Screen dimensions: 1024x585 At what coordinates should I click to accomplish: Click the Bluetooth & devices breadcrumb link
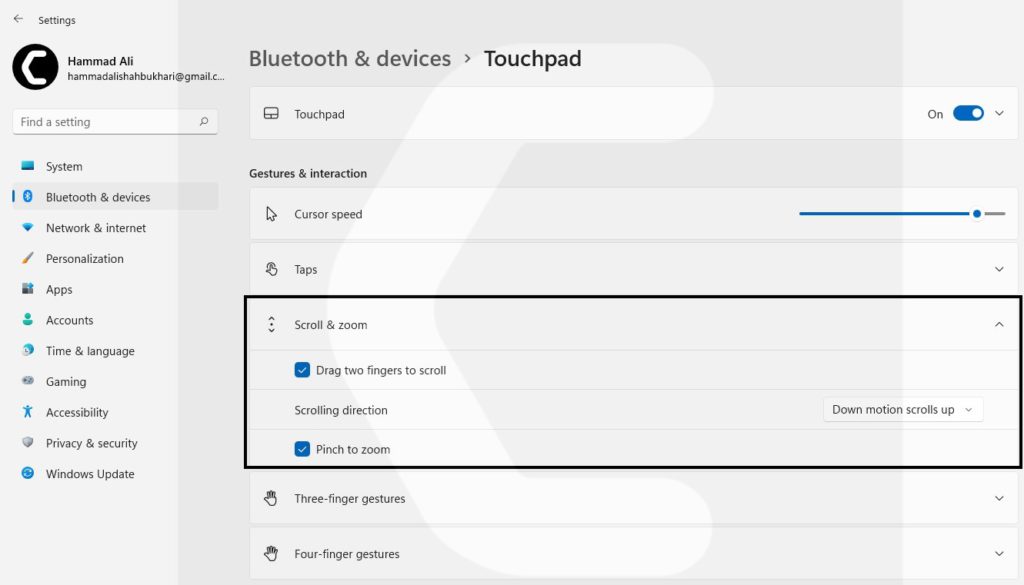(x=349, y=59)
